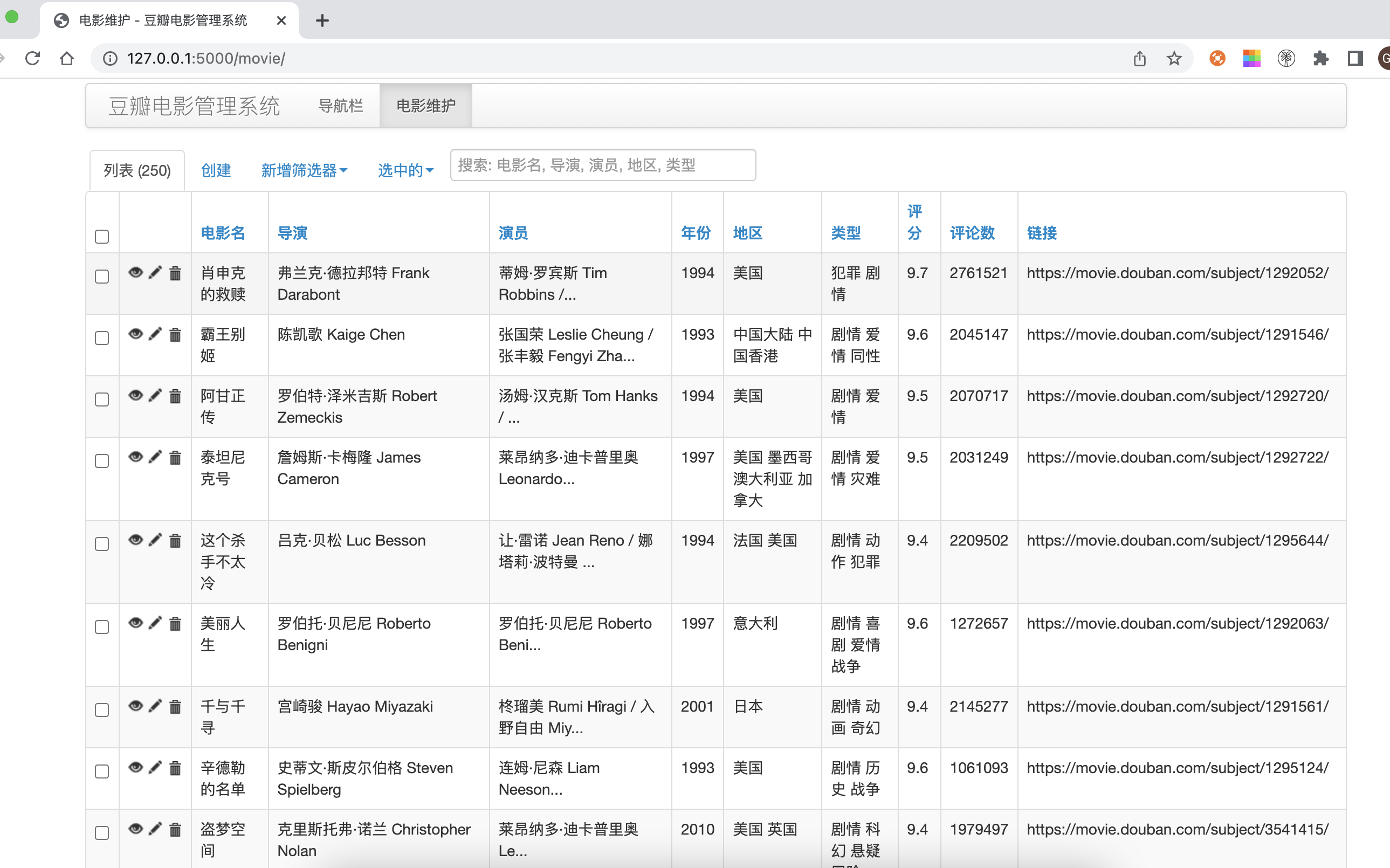This screenshot has height=868, width=1390.
Task: Select the 电影维护 nav item
Action: click(426, 106)
